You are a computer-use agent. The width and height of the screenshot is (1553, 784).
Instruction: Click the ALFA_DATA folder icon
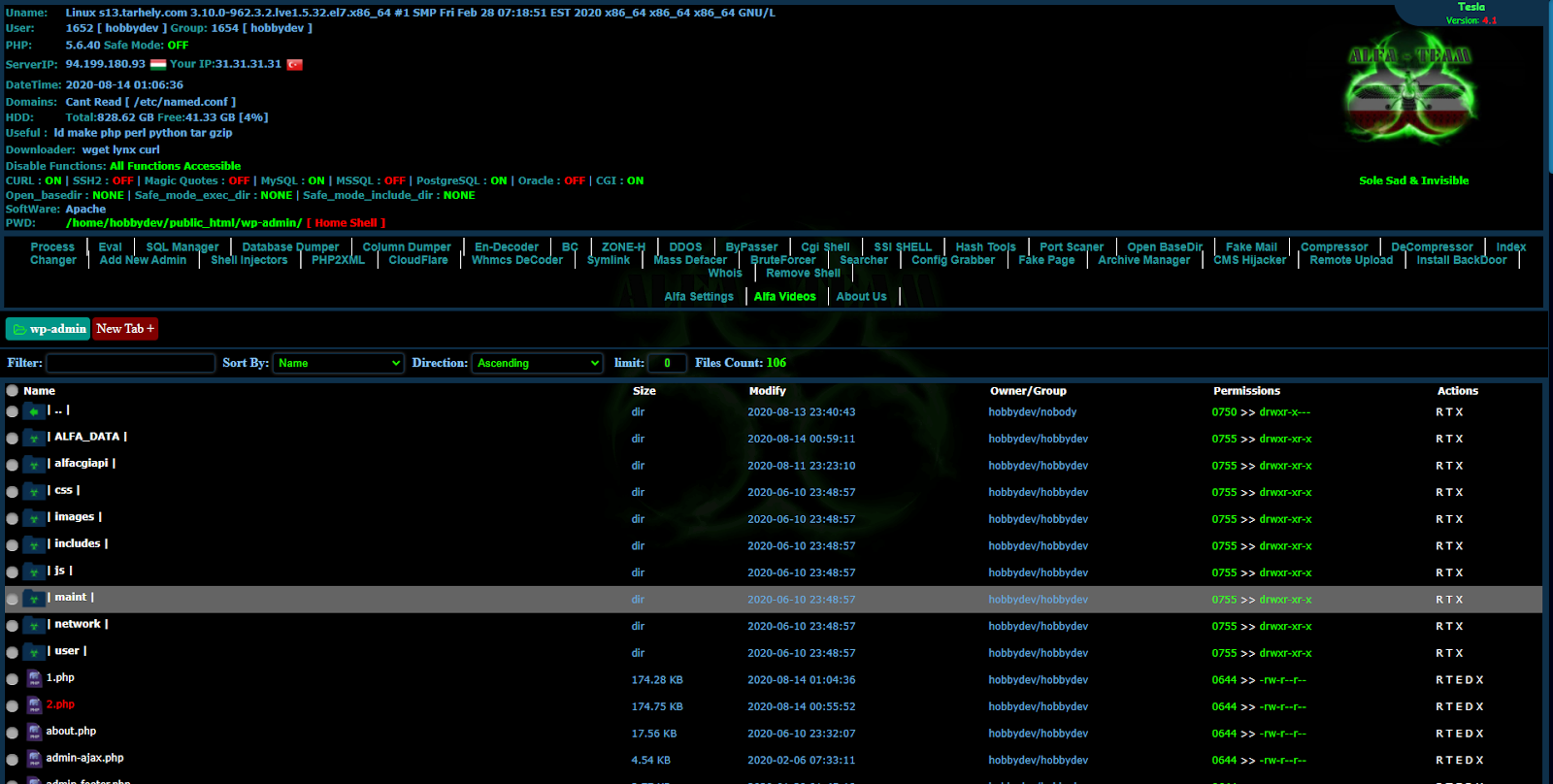[x=34, y=438]
